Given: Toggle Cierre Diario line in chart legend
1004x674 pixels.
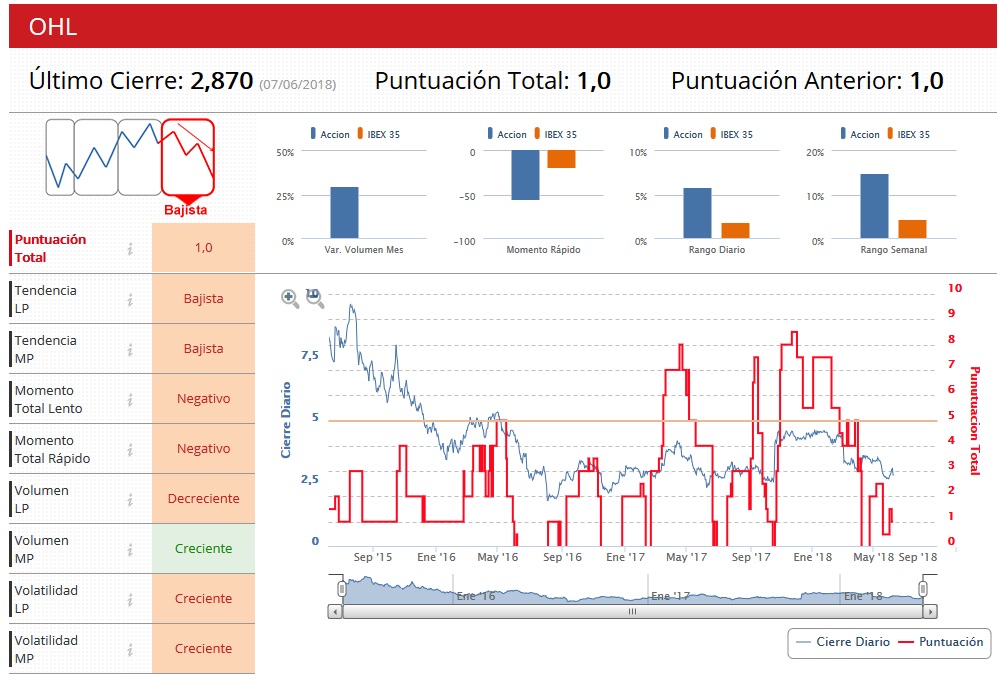Looking at the screenshot, I should 842,641.
